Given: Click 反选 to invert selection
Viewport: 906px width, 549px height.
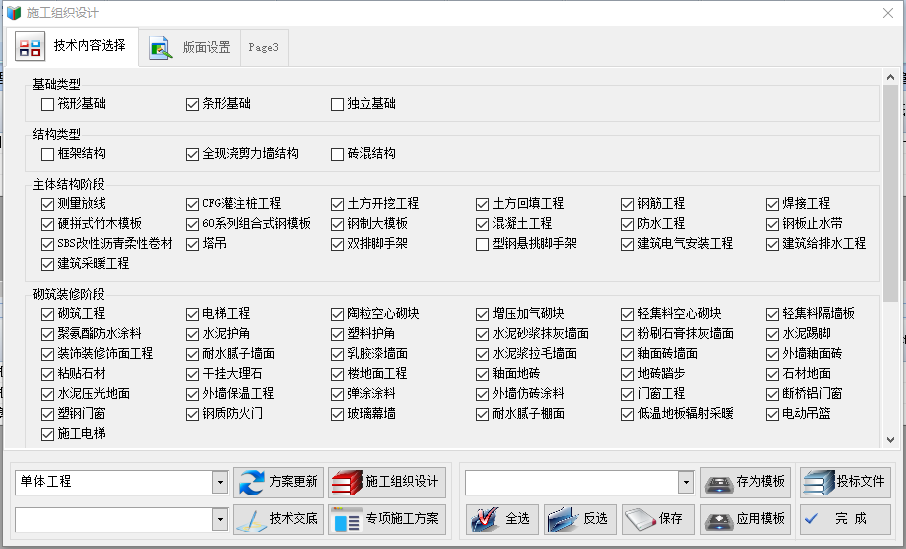Looking at the screenshot, I should coord(580,519).
